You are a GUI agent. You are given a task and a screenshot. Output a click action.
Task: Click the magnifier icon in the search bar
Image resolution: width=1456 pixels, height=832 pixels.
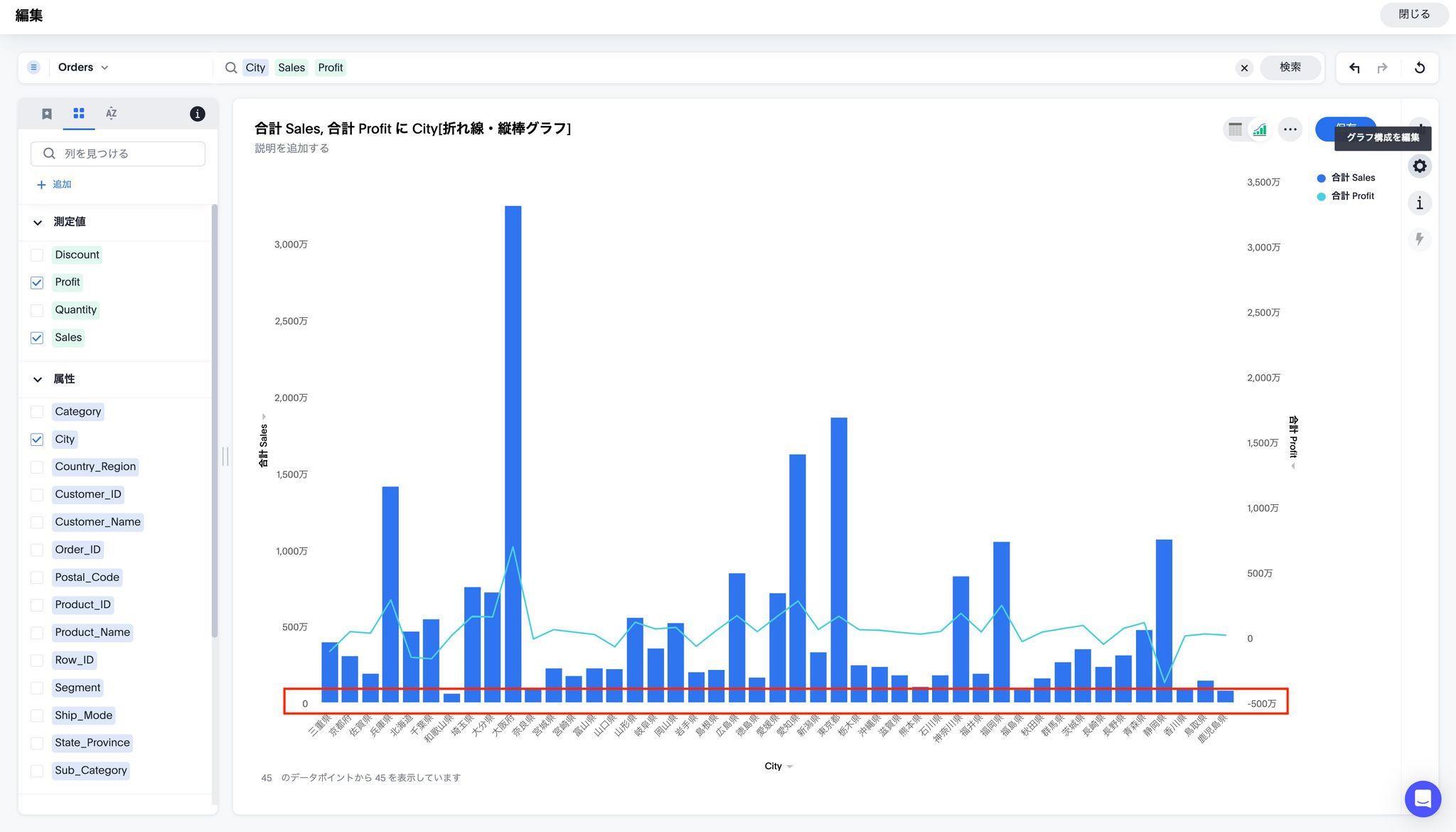click(x=231, y=68)
